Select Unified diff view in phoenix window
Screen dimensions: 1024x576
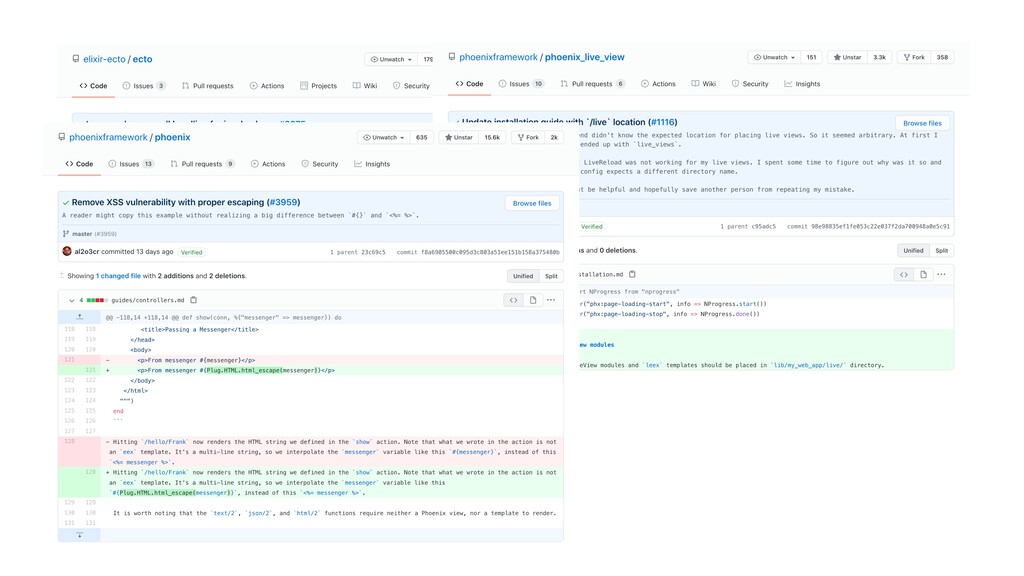tap(522, 276)
